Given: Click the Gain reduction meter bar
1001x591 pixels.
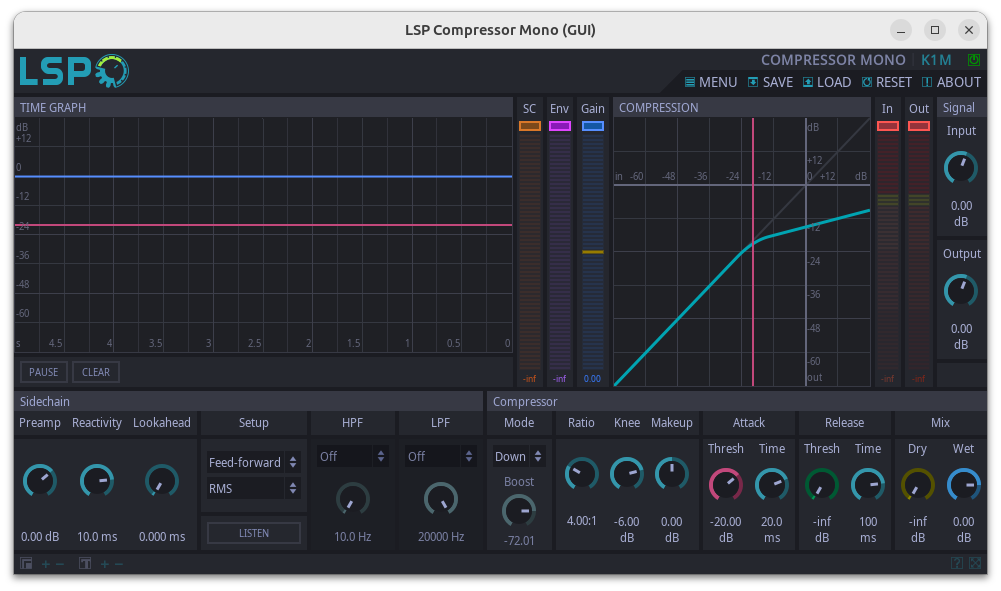Looking at the screenshot, I should coord(592,252).
